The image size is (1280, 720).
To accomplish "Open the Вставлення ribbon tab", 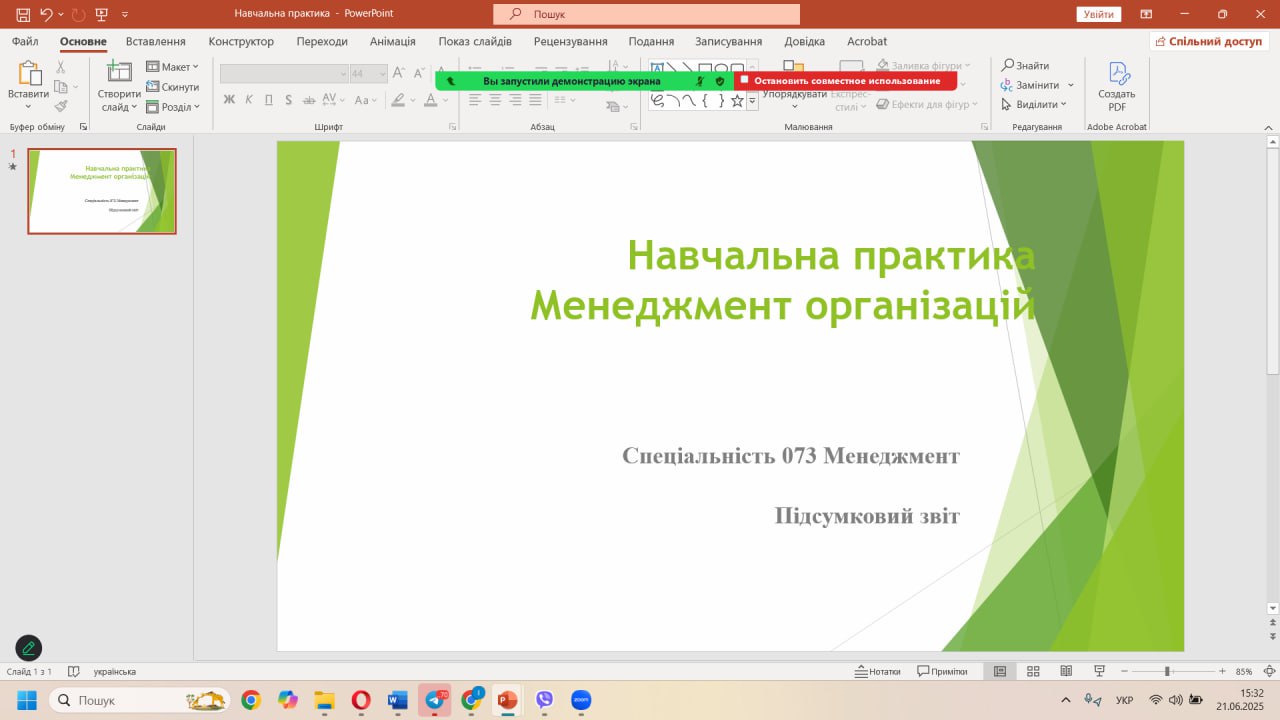I will pos(156,41).
